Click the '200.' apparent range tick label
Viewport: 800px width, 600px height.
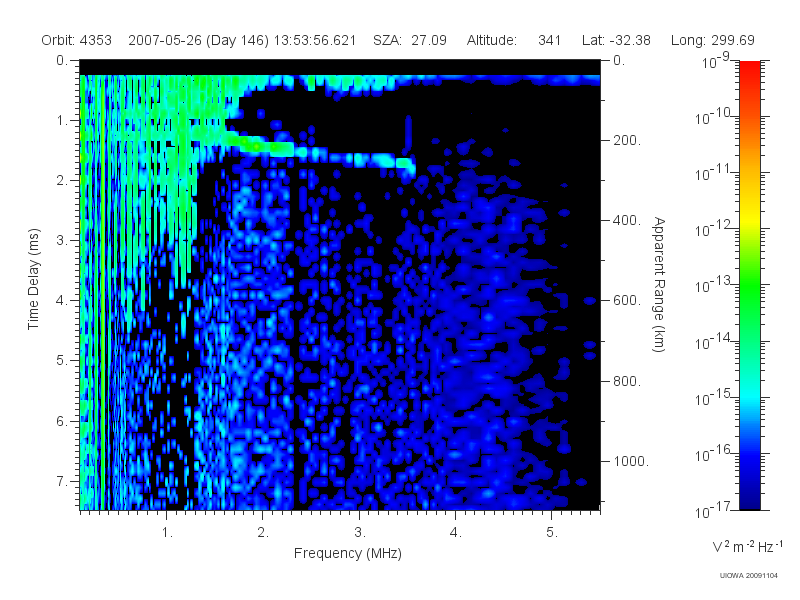coord(627,140)
